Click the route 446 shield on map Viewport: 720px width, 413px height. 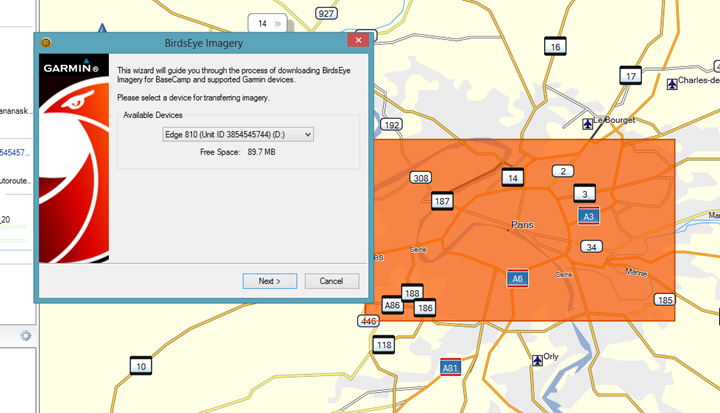[368, 321]
